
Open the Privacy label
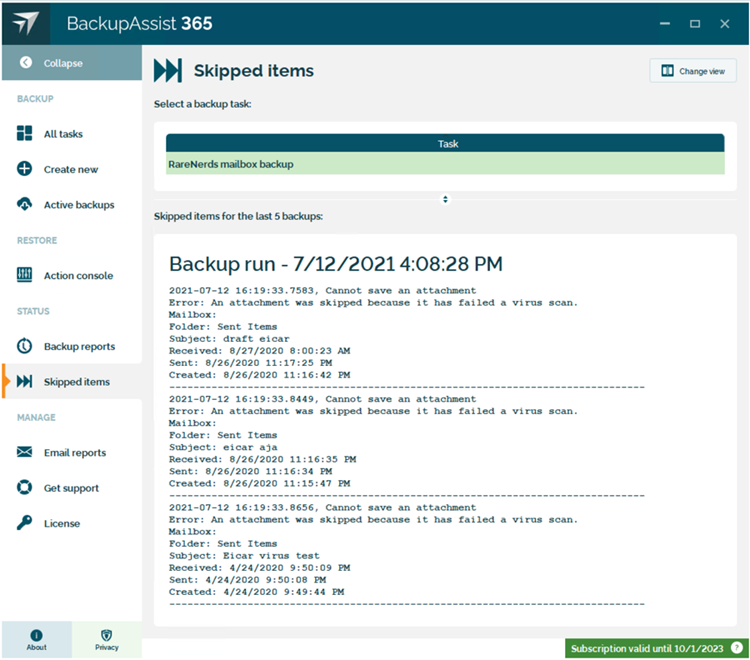coord(106,647)
